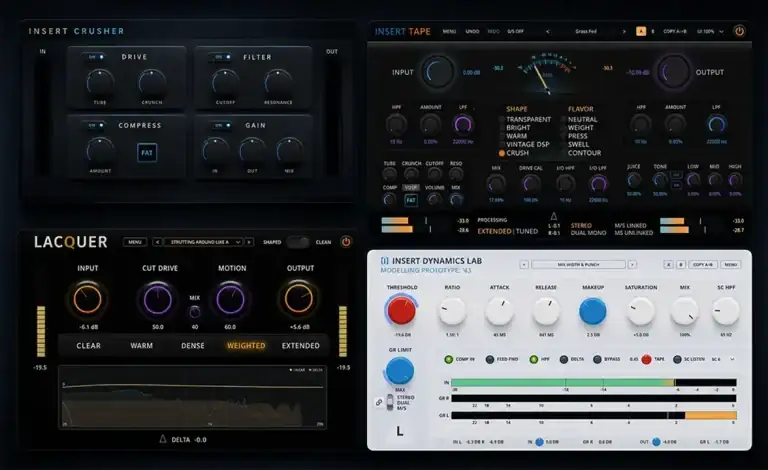Click the Dynamics Lab preset name field
Screen dimensions: 768x470
coord(578,264)
